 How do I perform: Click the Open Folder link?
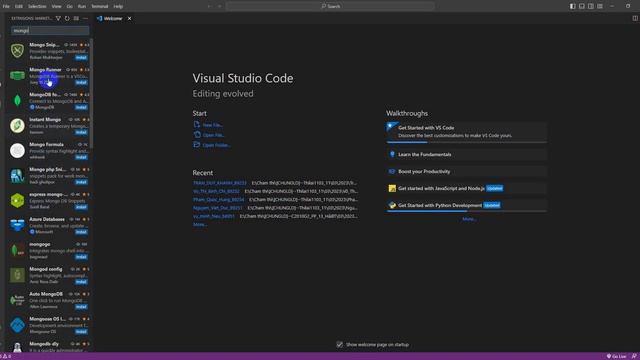(216, 145)
